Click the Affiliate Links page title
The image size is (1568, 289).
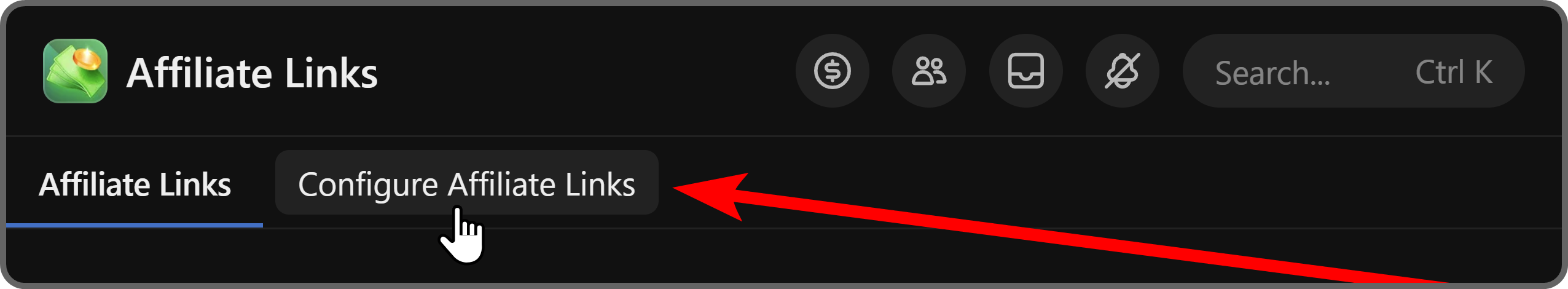coord(252,73)
